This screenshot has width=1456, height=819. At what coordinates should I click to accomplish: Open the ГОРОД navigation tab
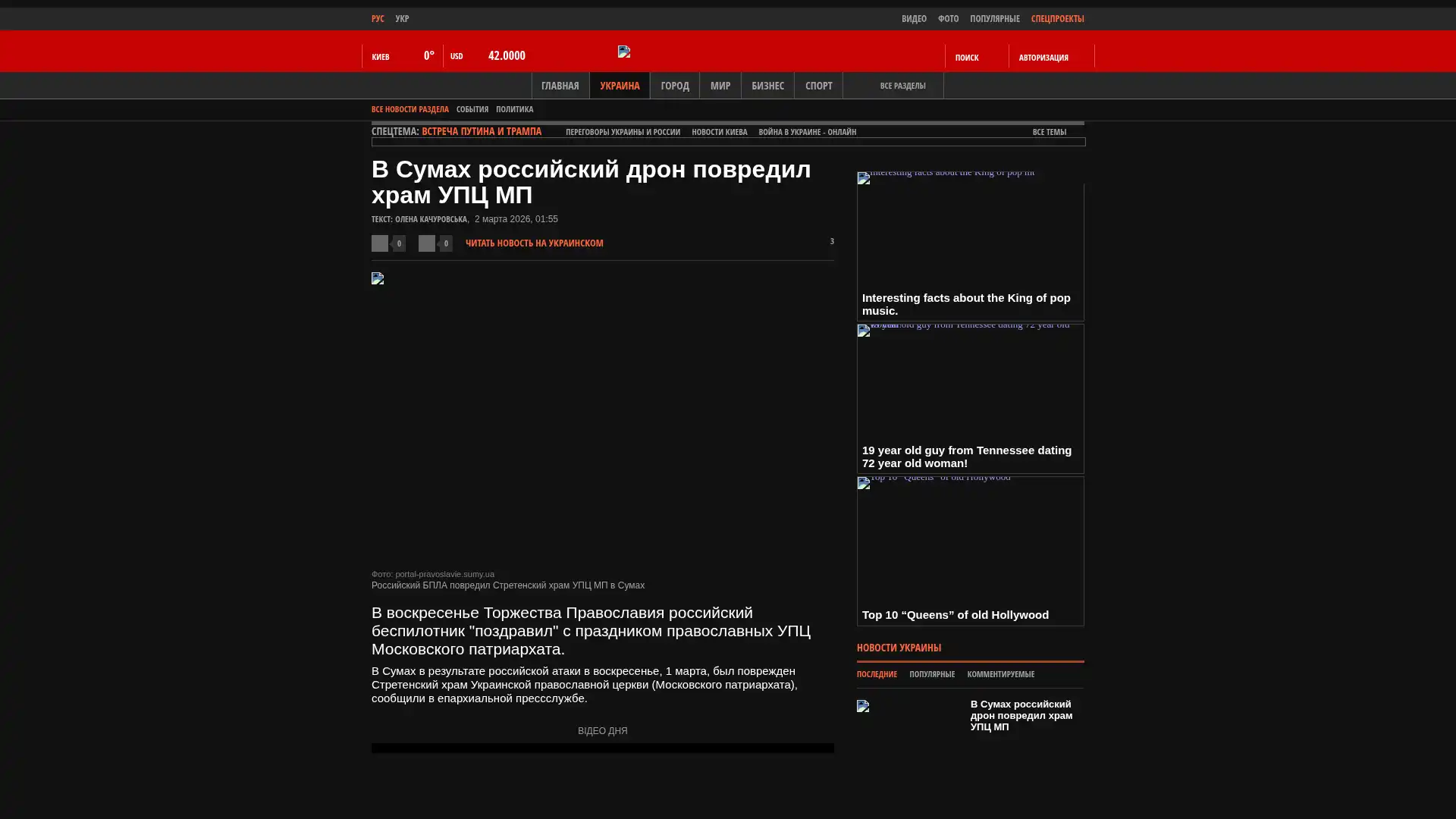(x=674, y=86)
